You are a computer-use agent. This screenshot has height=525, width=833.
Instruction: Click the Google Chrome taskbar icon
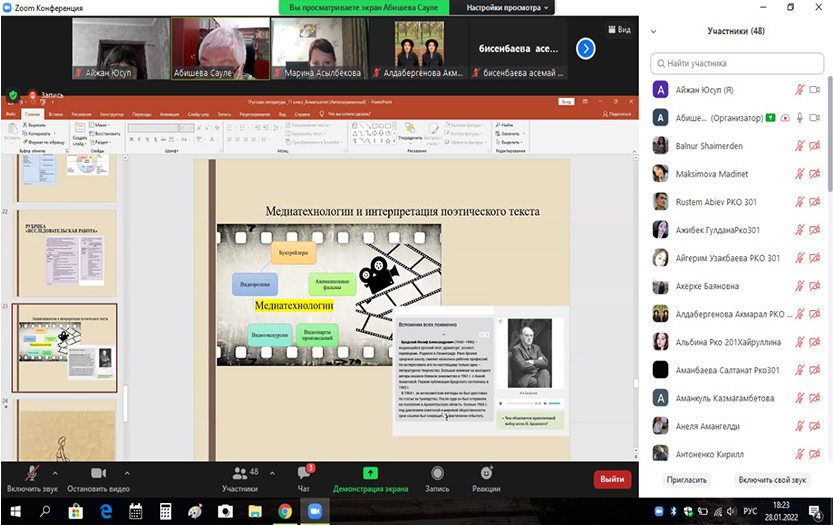[285, 511]
